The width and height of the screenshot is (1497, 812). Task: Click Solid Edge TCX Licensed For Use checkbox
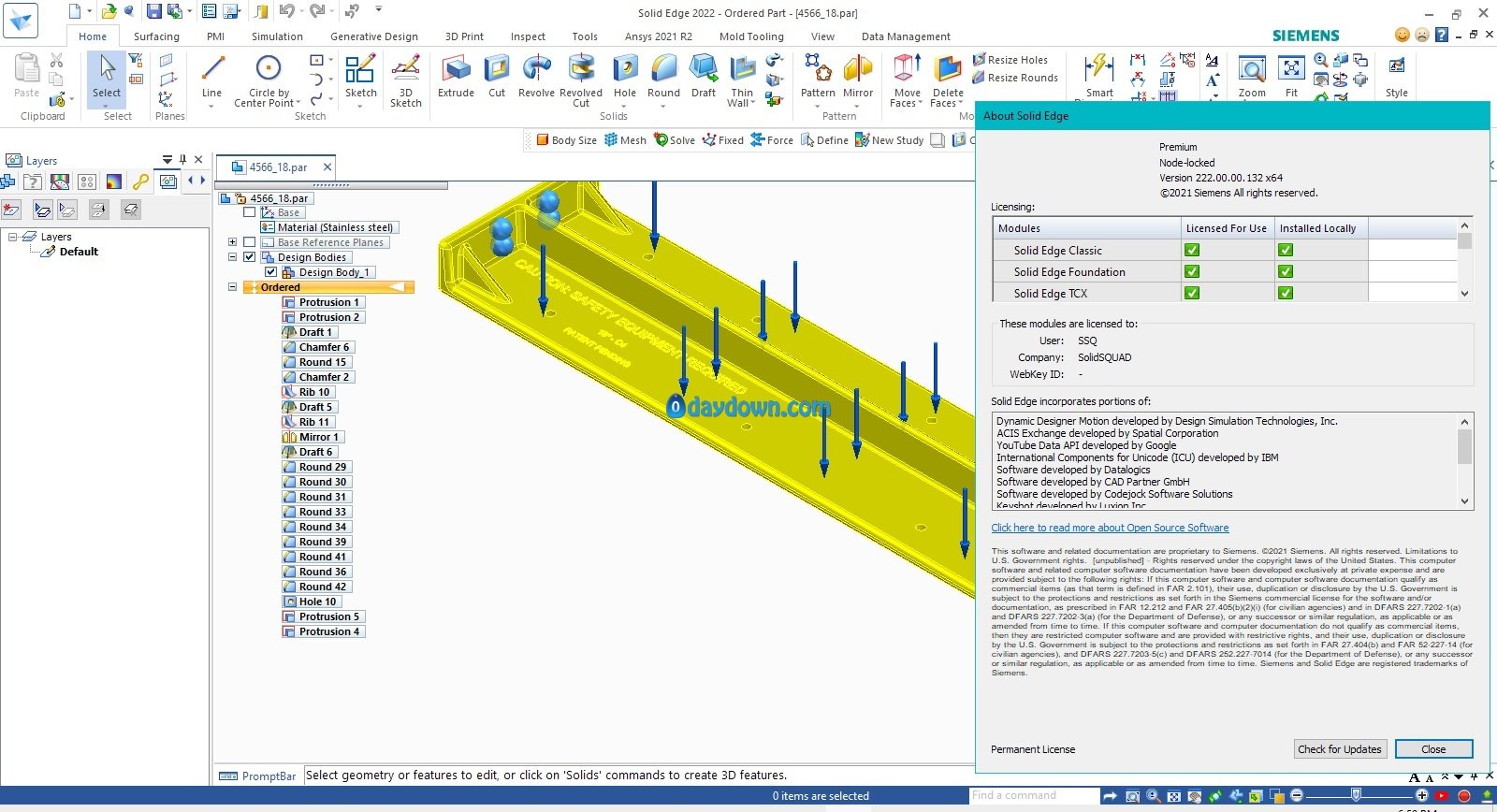[x=1192, y=293]
